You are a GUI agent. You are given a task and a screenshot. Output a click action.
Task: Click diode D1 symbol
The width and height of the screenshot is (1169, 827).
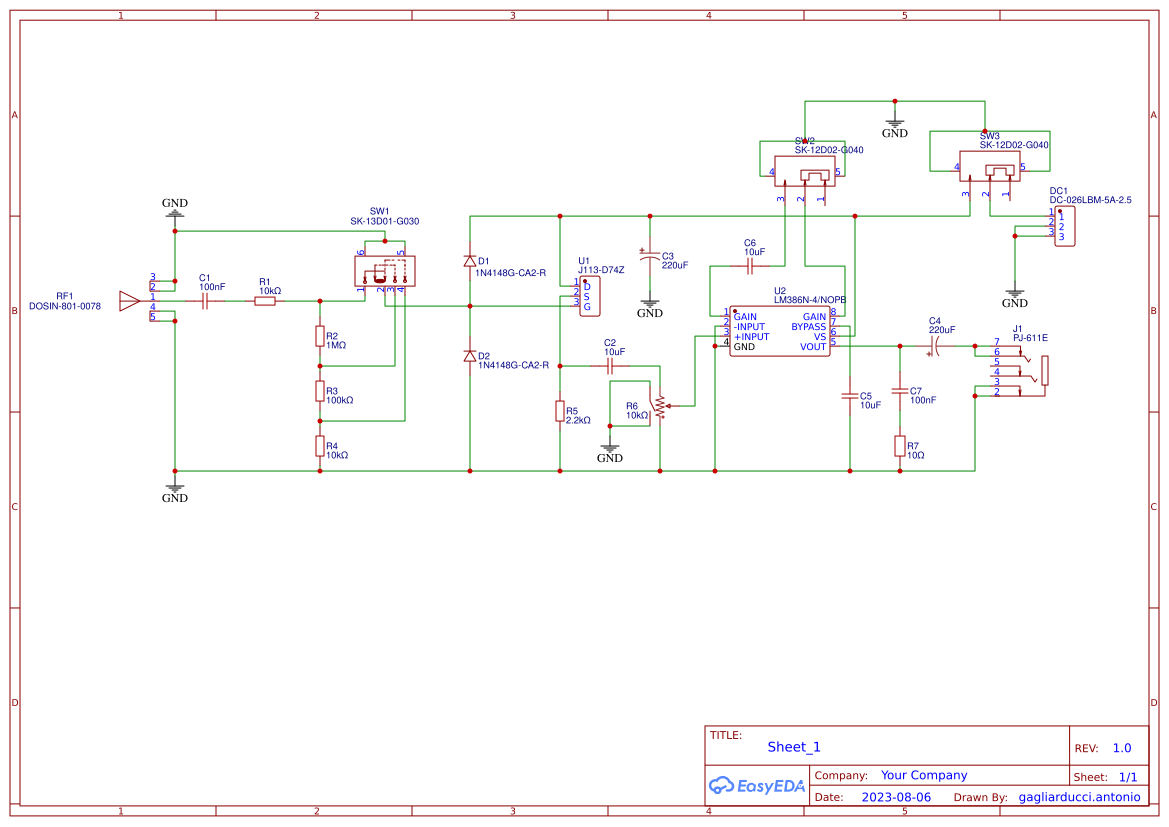470,261
